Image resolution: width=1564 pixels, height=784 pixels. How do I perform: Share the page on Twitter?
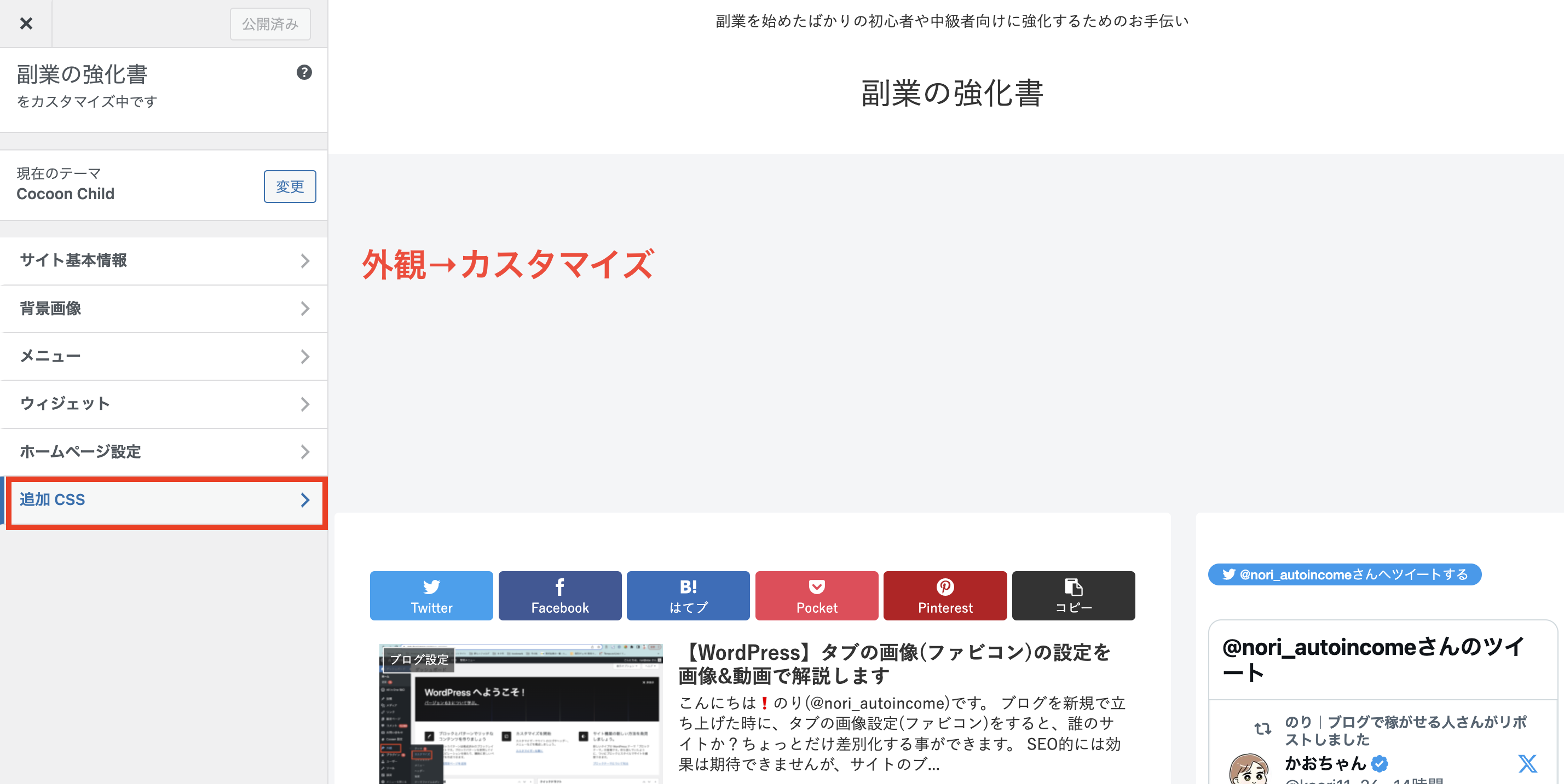pos(431,595)
